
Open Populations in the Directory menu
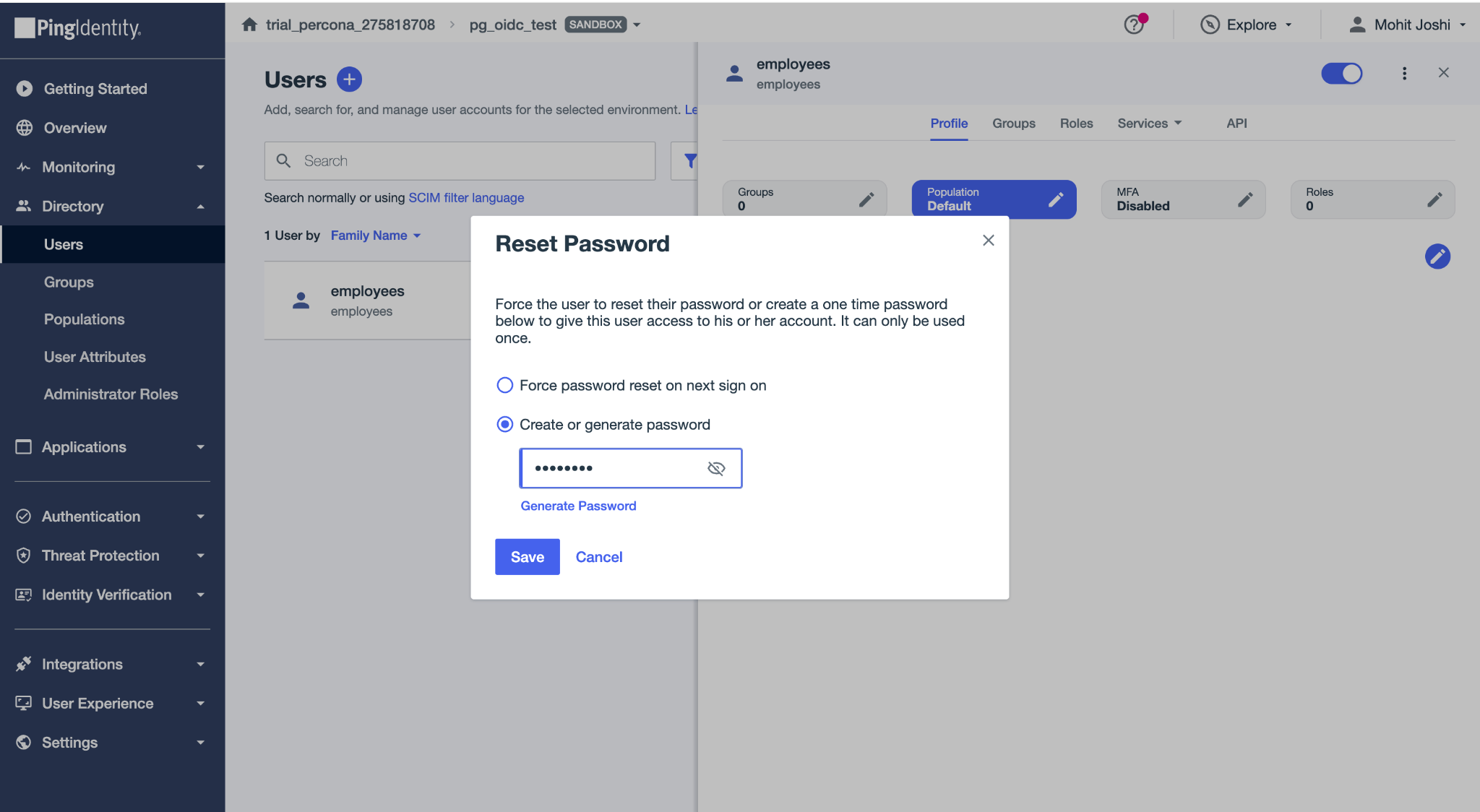click(84, 319)
